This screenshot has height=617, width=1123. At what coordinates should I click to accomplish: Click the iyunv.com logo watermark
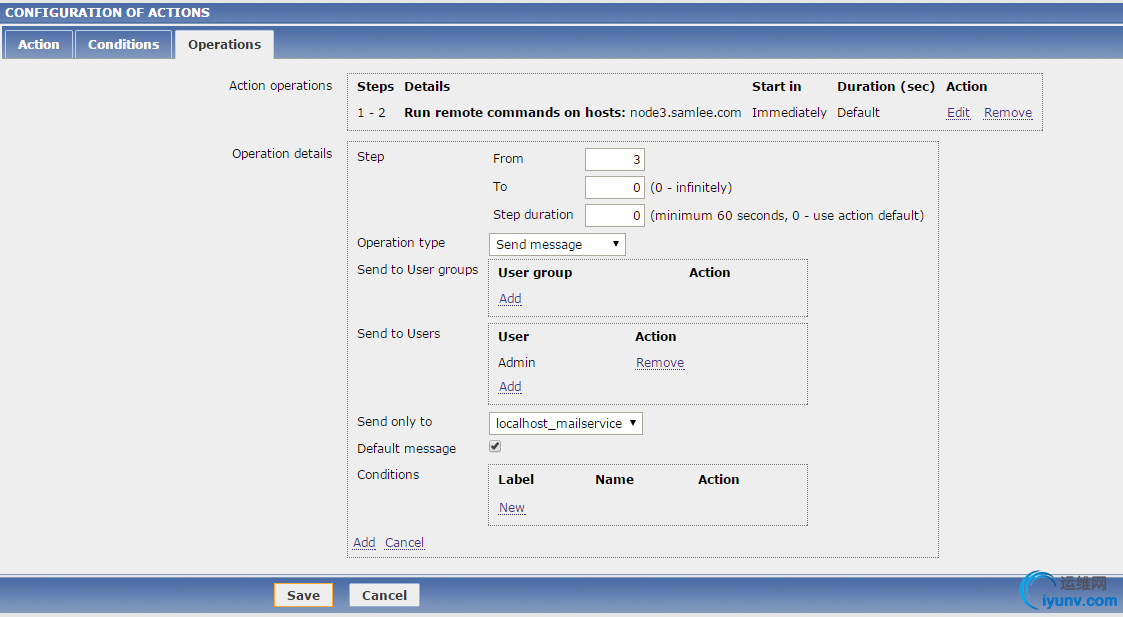(1068, 592)
